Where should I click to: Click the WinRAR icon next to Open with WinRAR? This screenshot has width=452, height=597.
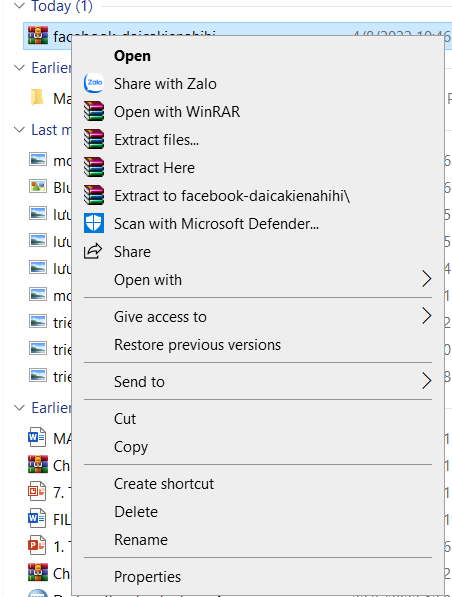click(94, 111)
